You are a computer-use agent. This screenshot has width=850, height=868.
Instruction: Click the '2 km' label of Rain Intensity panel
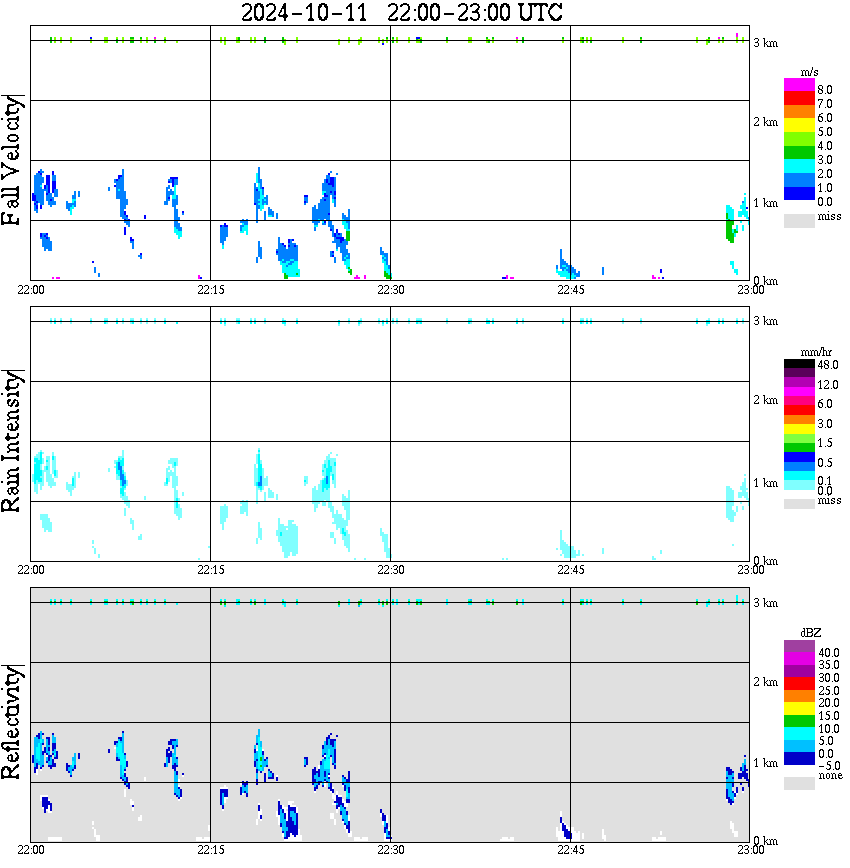[766, 400]
